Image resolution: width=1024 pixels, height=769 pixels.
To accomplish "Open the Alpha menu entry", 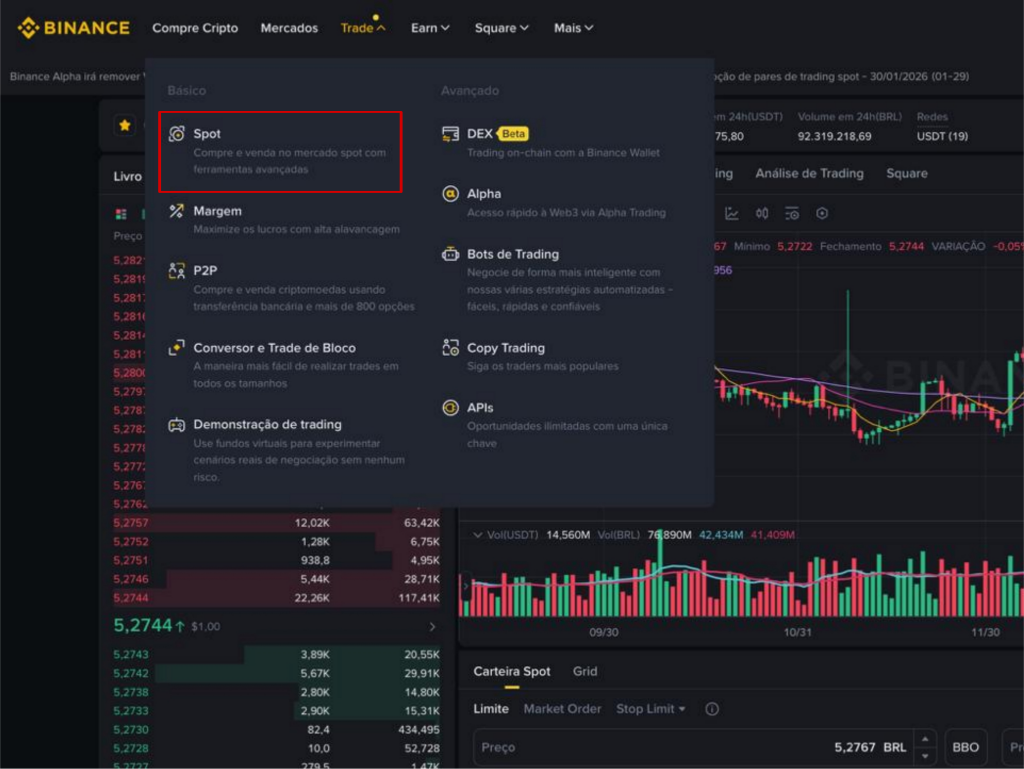I will [554, 202].
